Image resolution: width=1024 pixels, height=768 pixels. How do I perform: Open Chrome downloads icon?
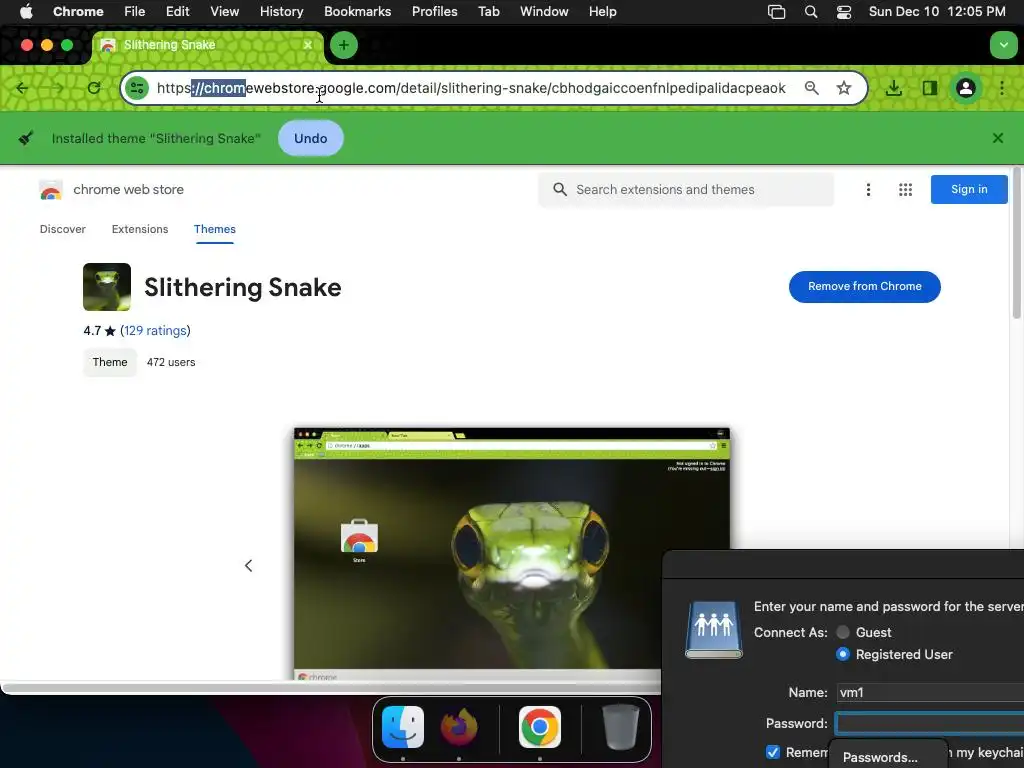[894, 88]
